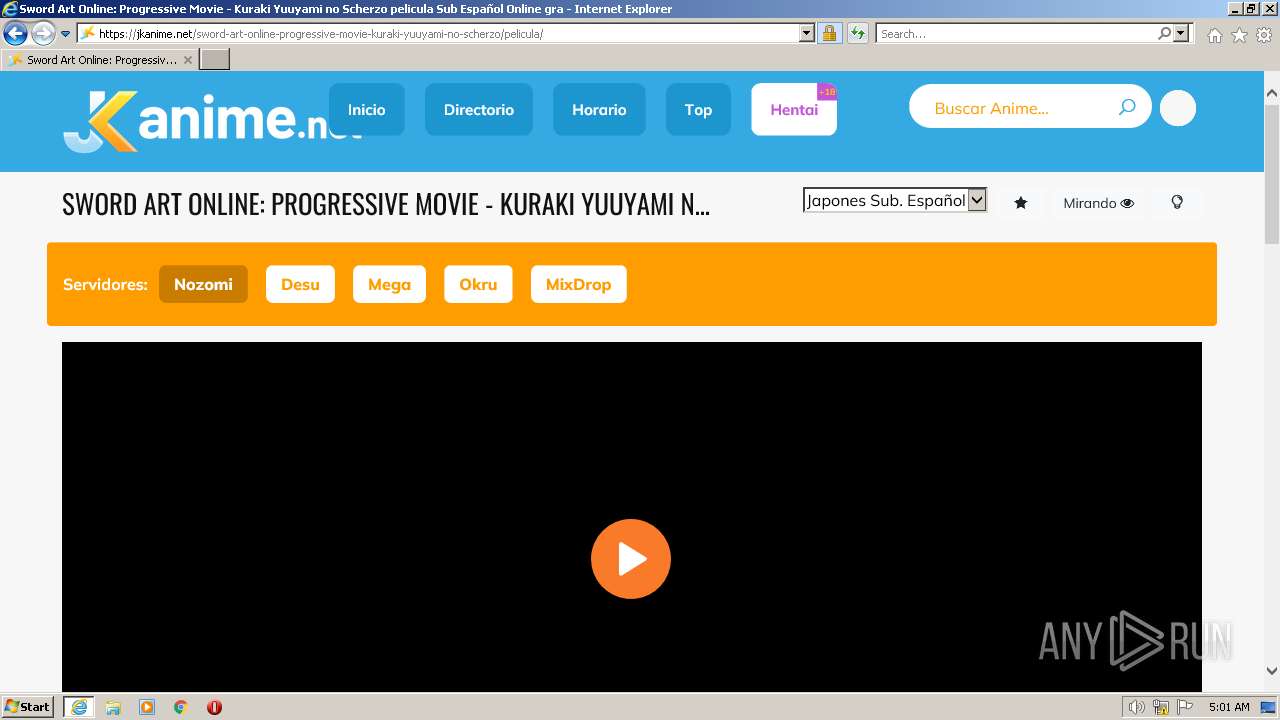Open the Horario menu item
Image resolution: width=1280 pixels, height=720 pixels.
[599, 110]
